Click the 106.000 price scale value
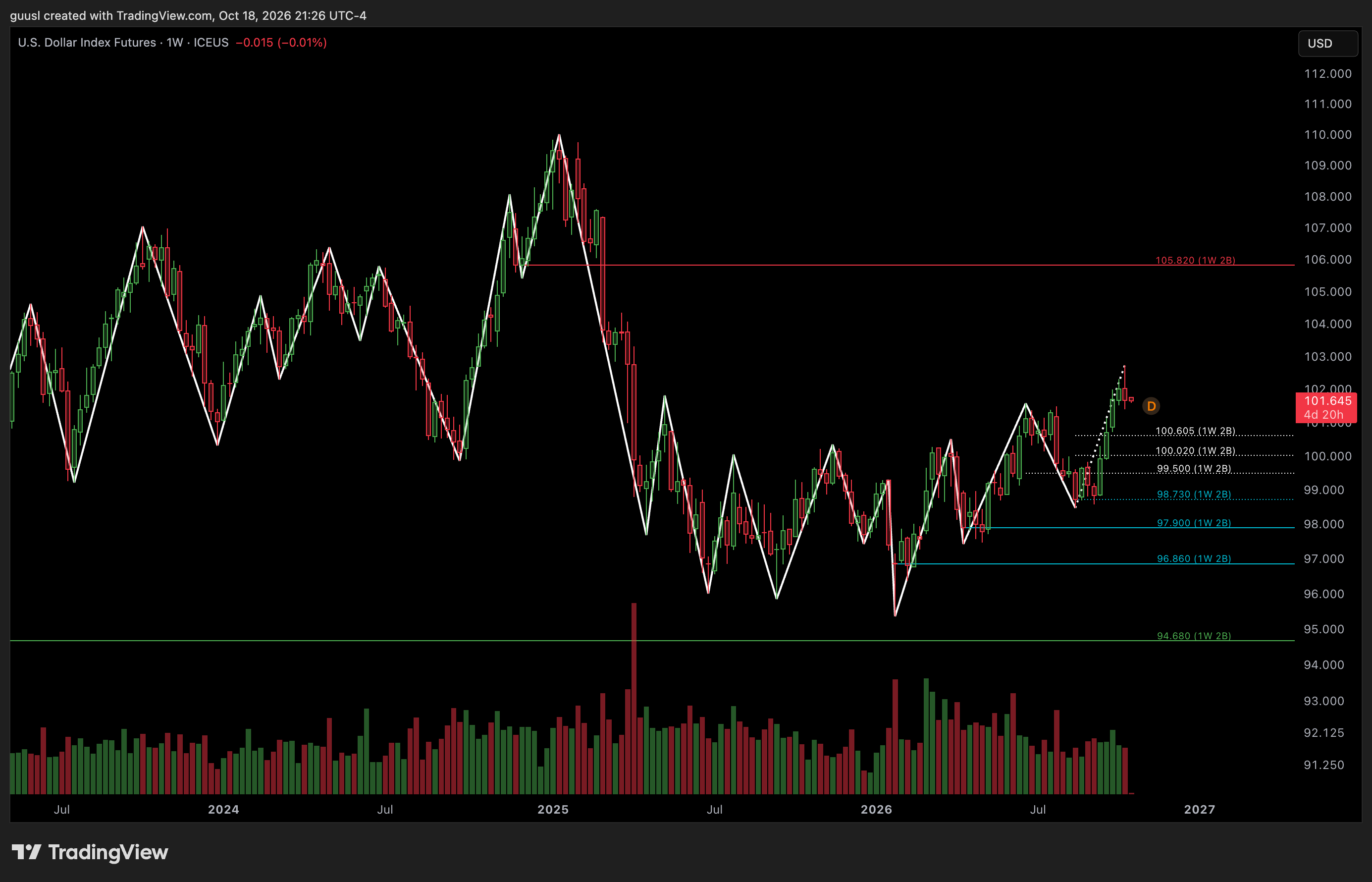 (1327, 260)
